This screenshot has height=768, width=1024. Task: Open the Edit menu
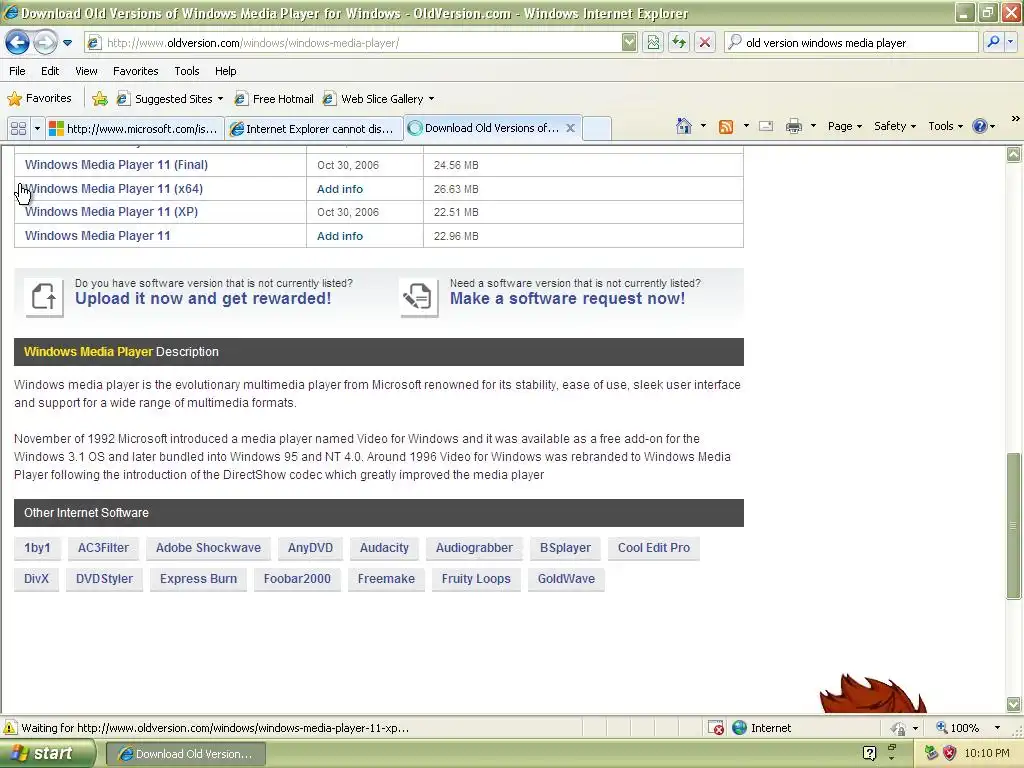[50, 71]
